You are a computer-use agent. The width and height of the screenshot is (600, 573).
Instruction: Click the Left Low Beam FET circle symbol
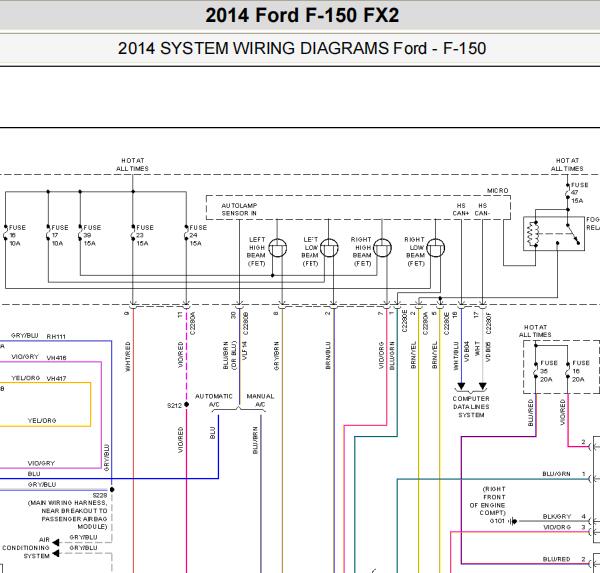coord(329,248)
